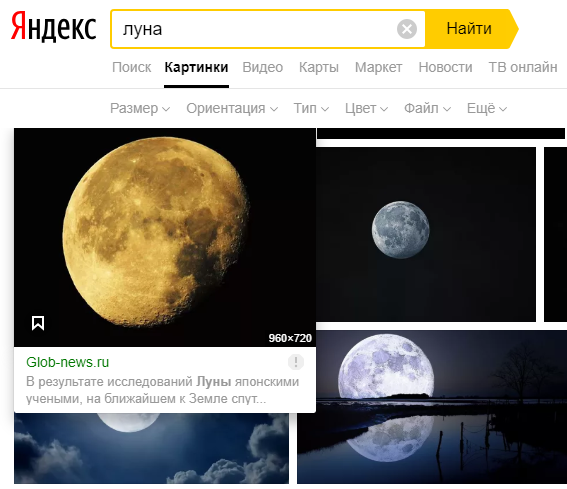The width and height of the screenshot is (567, 489).
Task: Expand the Размер filter dropdown
Action: [x=140, y=108]
